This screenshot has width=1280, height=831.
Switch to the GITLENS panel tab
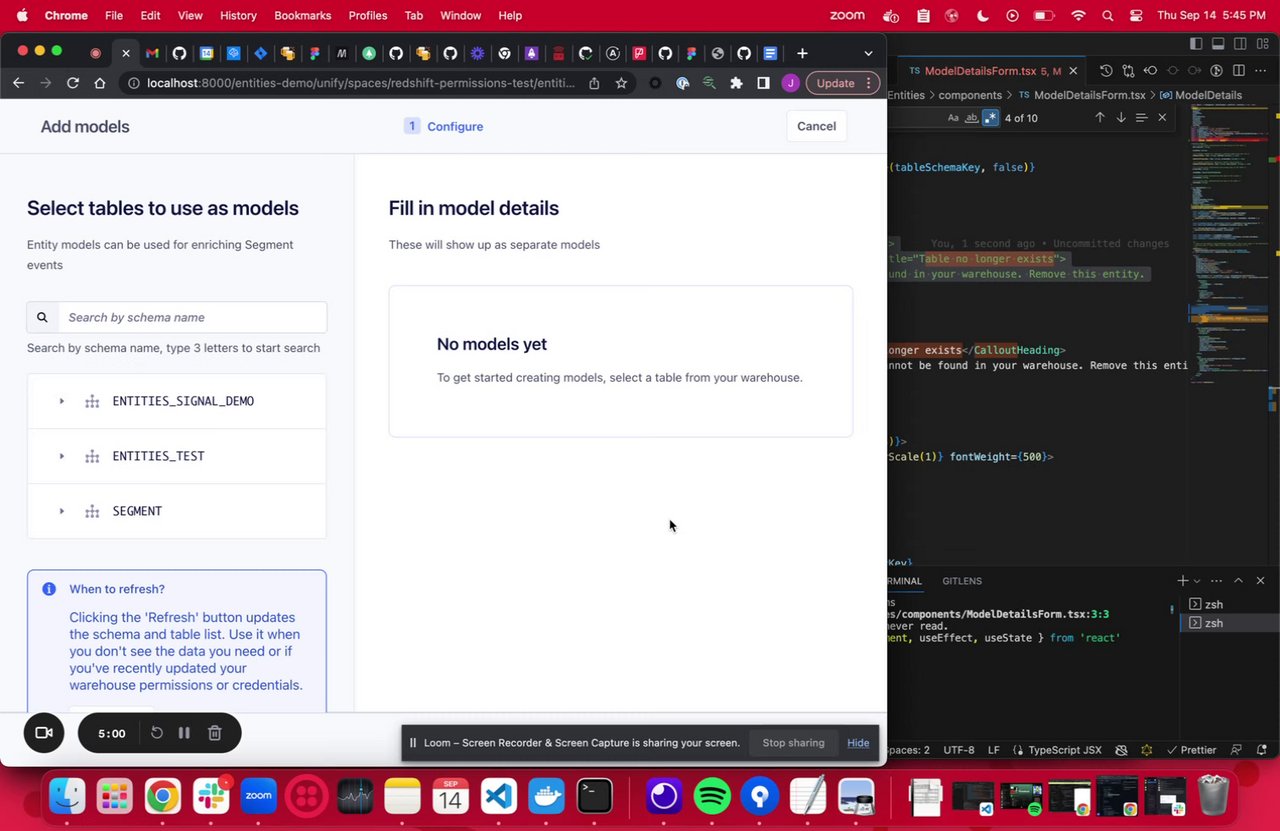962,581
